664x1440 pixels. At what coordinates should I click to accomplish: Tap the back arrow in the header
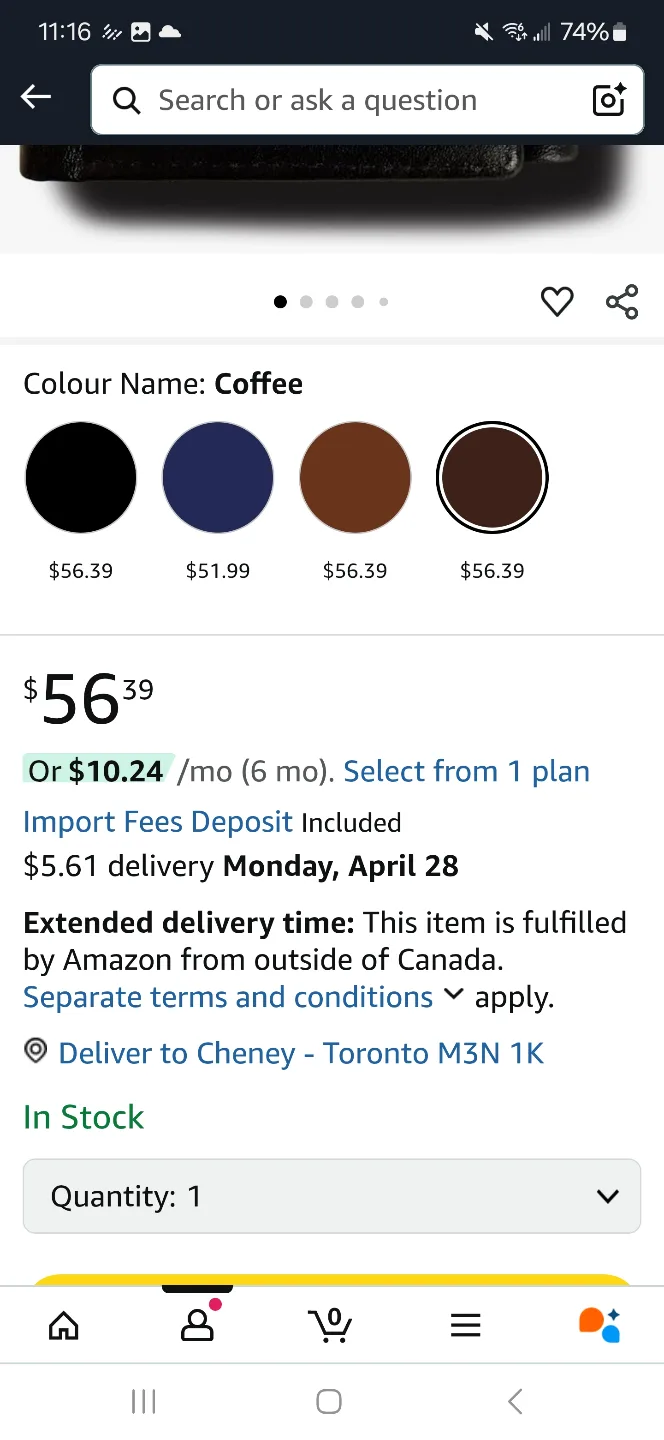tap(36, 97)
